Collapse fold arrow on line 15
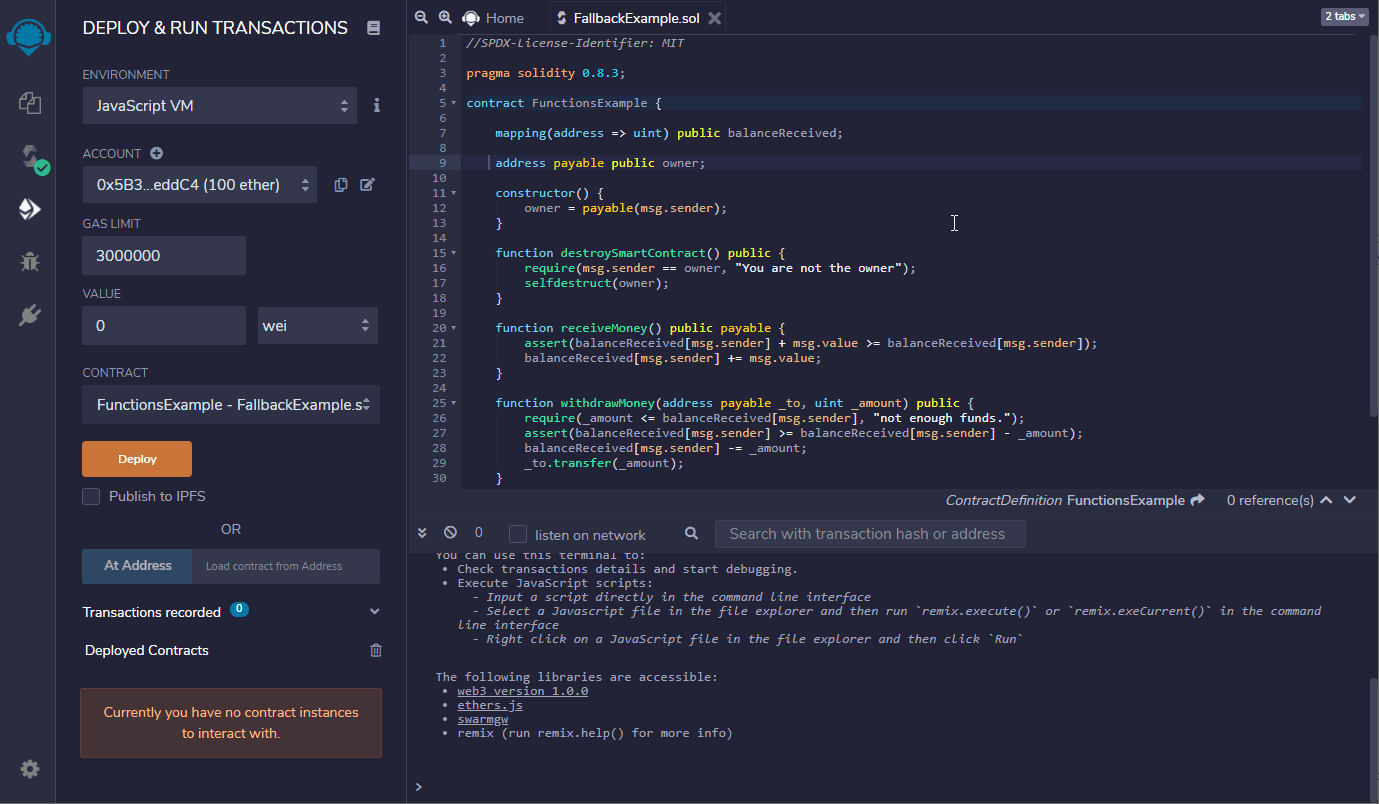The height and width of the screenshot is (804, 1379). tap(454, 253)
